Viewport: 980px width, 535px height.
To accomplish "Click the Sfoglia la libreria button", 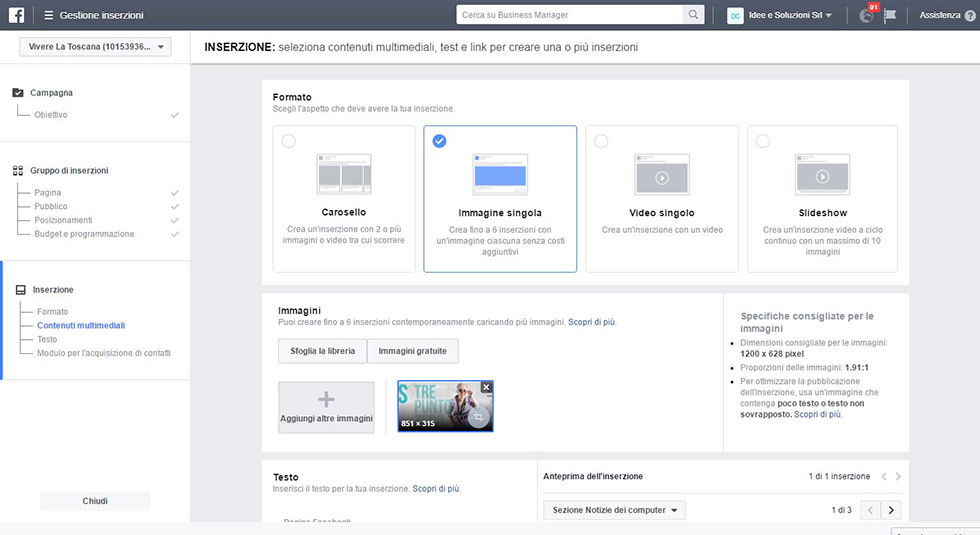I will (322, 351).
